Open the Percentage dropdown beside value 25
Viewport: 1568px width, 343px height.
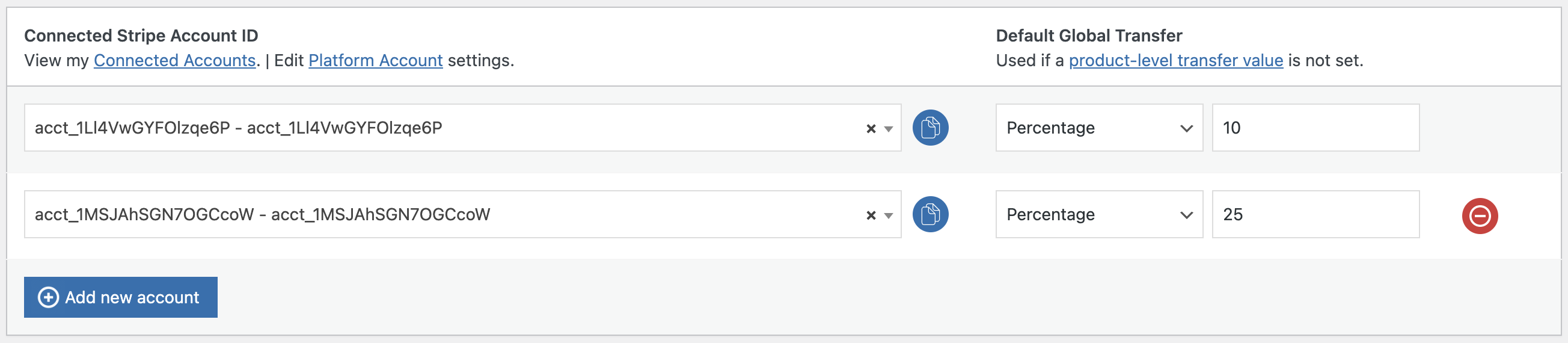[x=1098, y=214]
